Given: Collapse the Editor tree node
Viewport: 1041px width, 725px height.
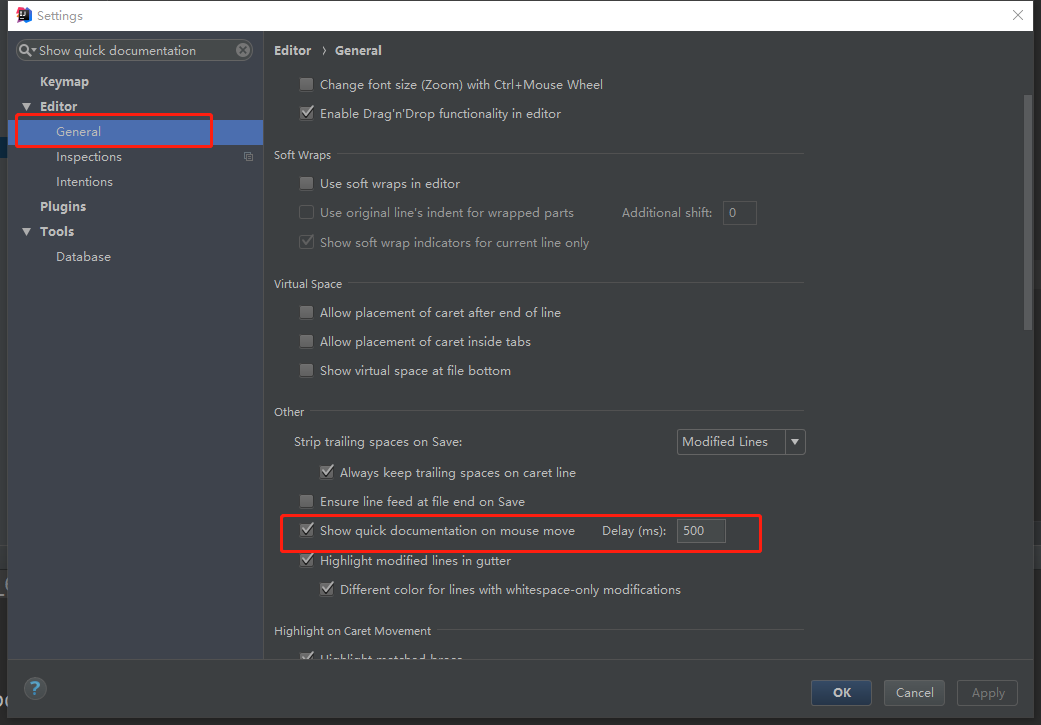Looking at the screenshot, I should click(27, 107).
